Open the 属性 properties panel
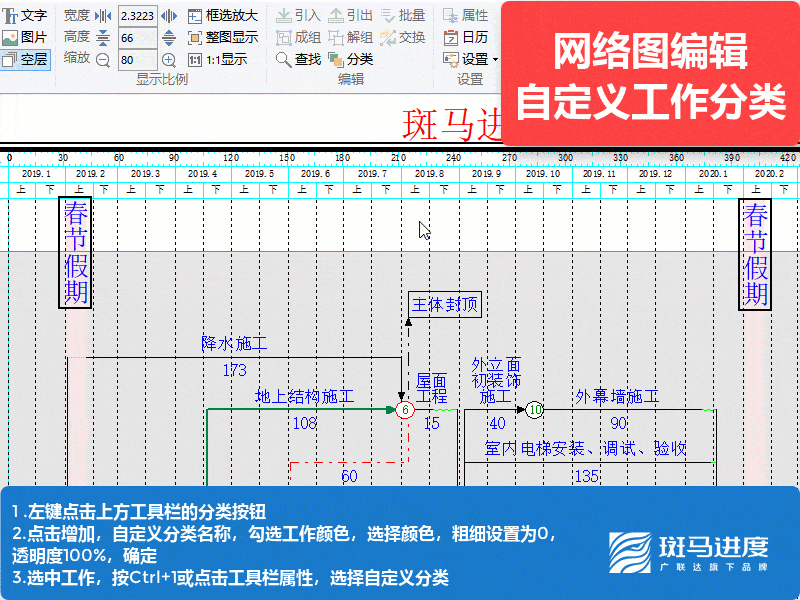This screenshot has height=600, width=800. pos(466,16)
